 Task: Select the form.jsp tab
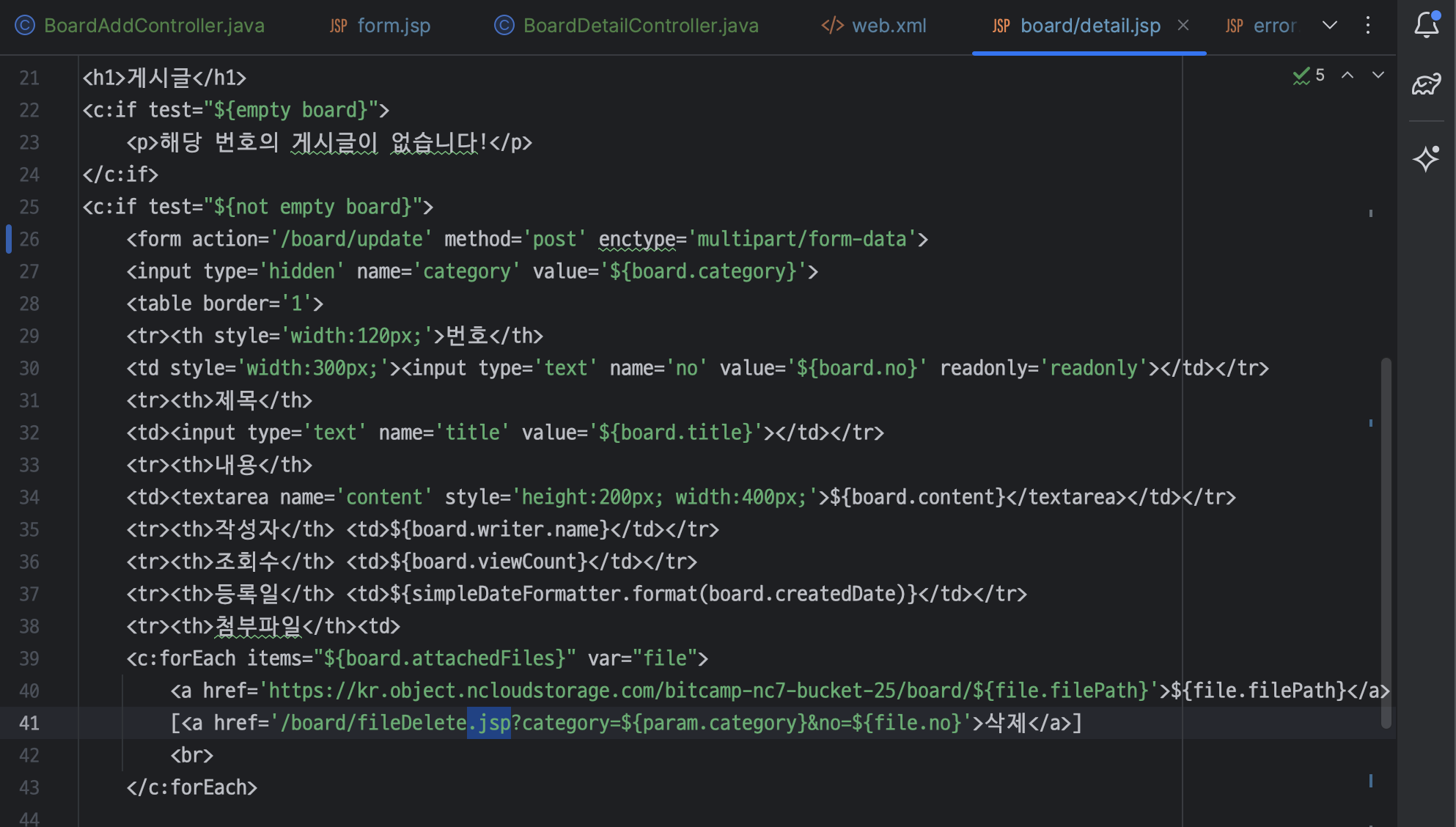(393, 26)
